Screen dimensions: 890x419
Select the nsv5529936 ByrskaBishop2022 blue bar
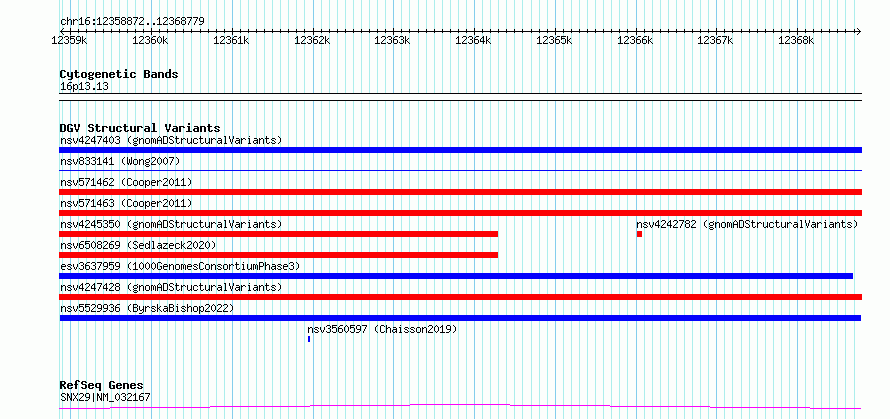460,318
